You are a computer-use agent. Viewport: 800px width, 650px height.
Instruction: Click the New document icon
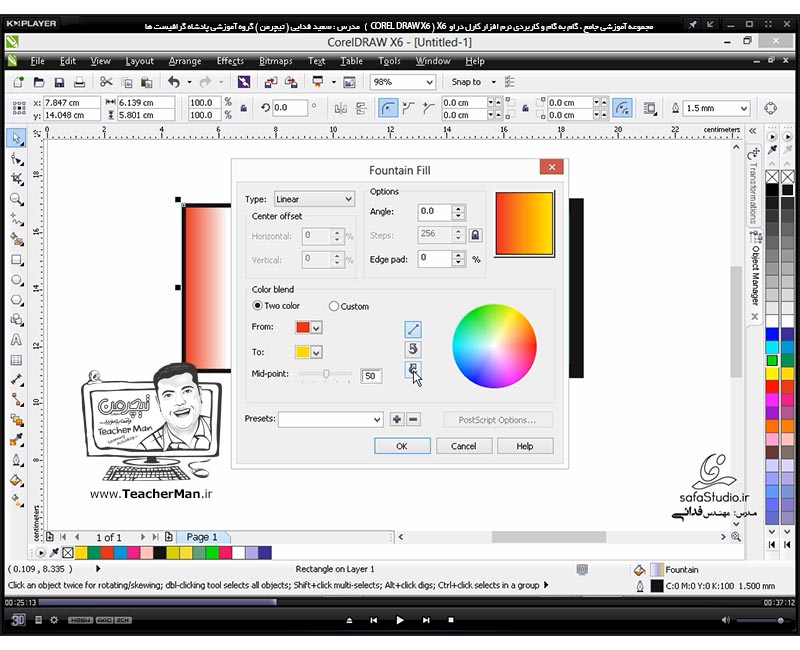[19, 82]
